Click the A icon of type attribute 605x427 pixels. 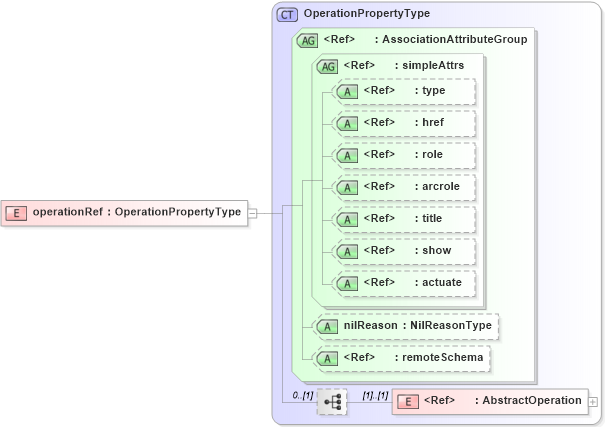[347, 92]
